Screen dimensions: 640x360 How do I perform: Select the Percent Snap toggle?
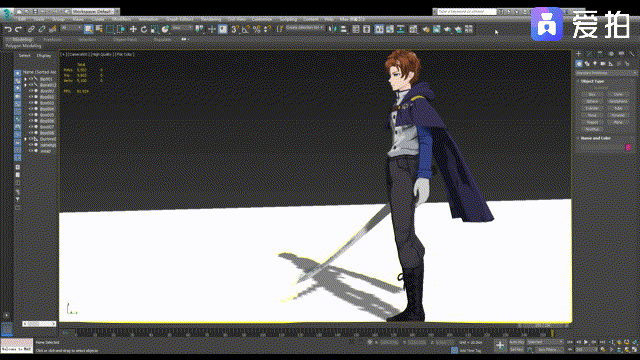coord(256,29)
